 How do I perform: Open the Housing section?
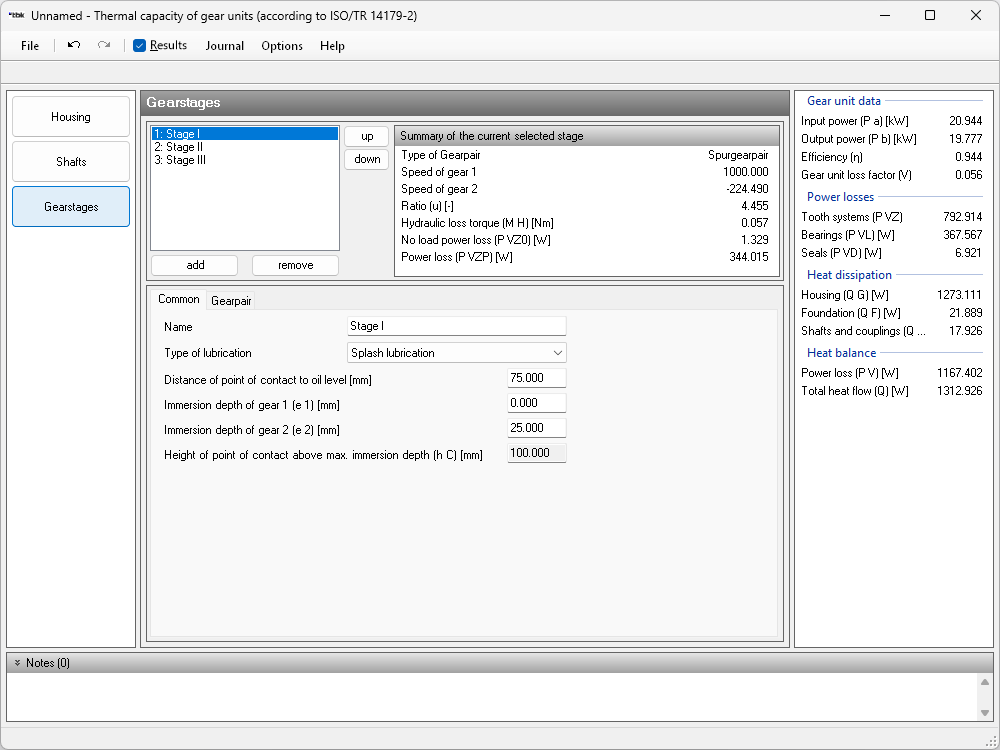[71, 117]
